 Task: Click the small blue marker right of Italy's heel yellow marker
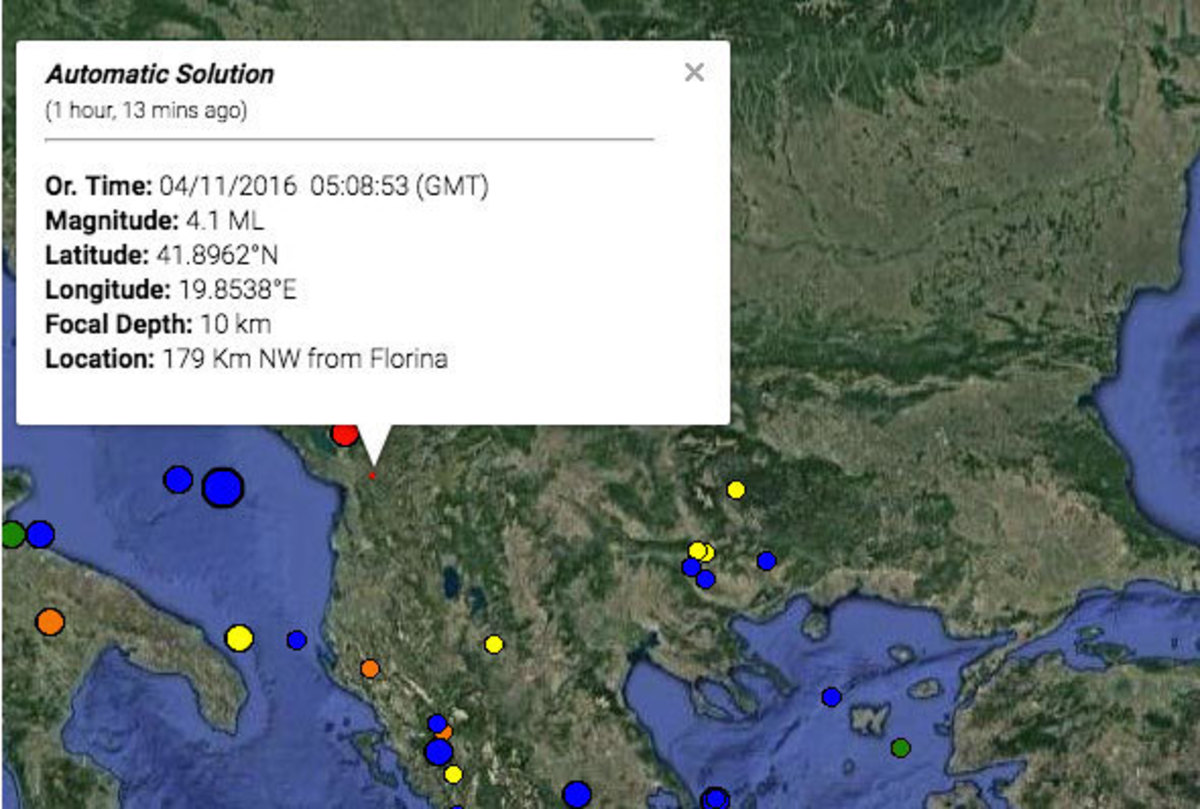coord(296,639)
